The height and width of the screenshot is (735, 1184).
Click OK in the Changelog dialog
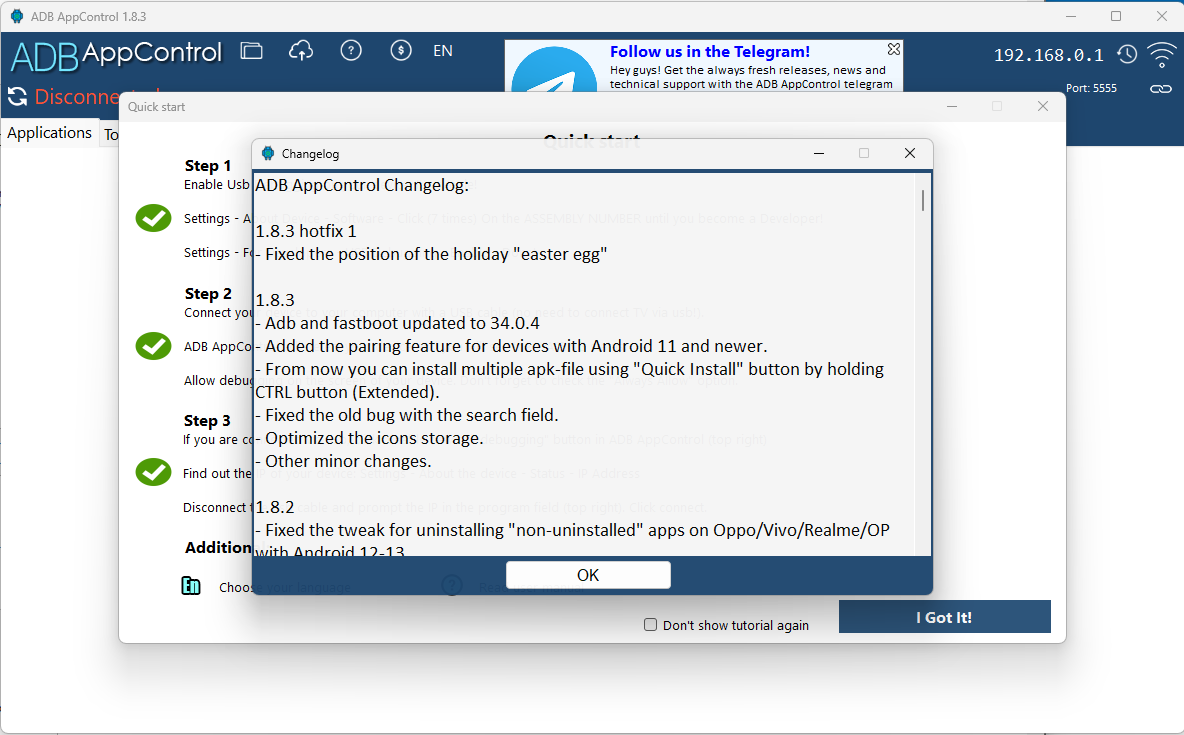tap(588, 575)
